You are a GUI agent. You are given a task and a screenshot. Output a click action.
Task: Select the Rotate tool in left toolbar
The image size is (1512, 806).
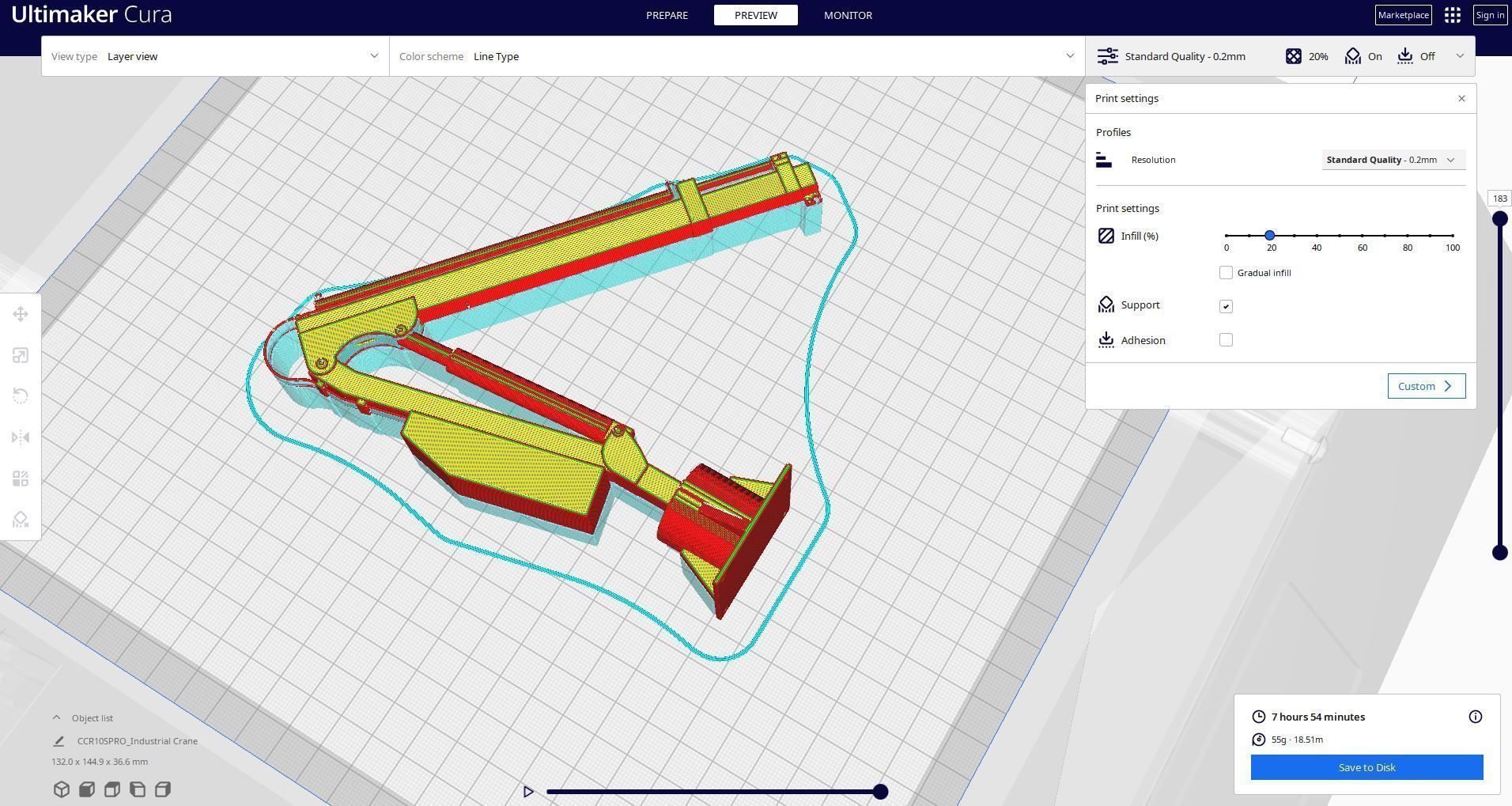click(21, 396)
